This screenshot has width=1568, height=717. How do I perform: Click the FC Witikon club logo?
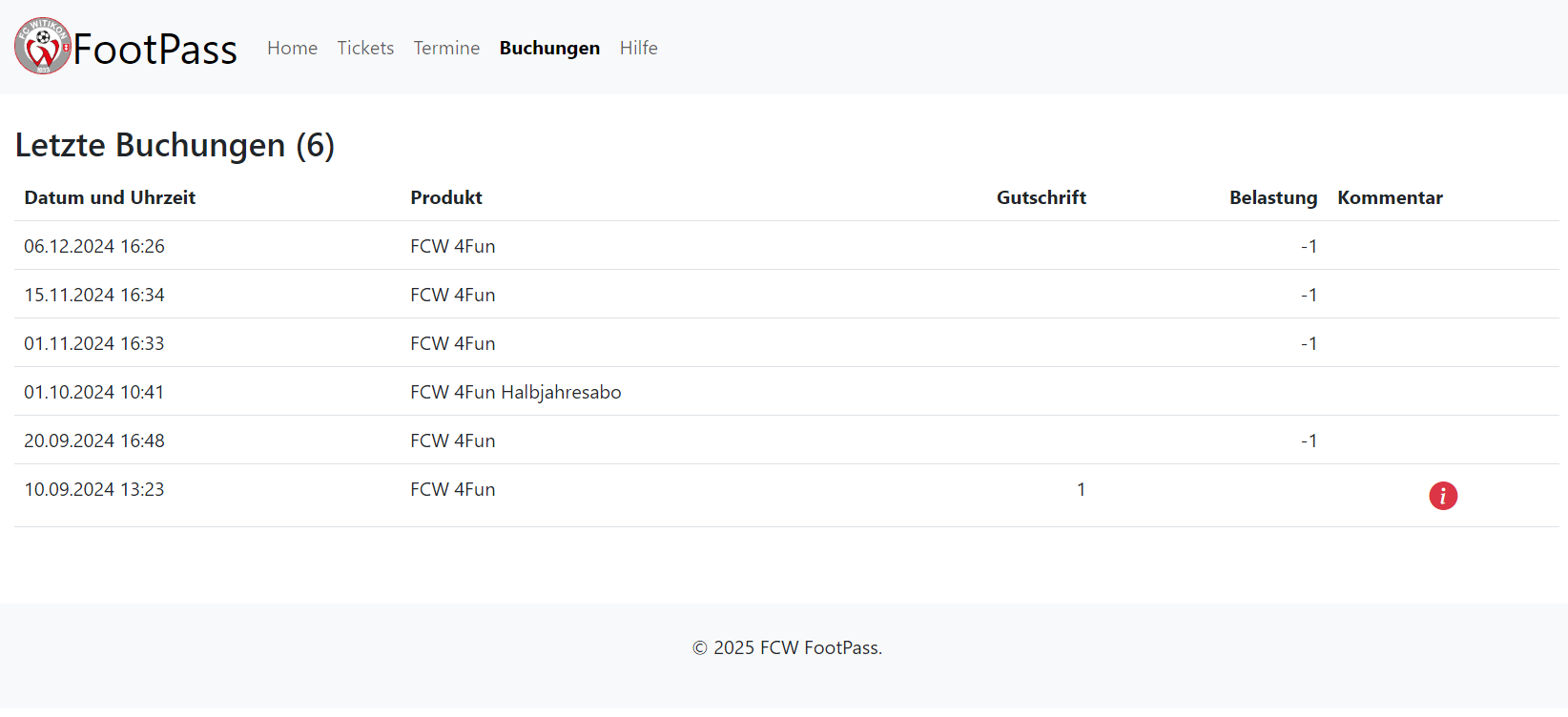[x=42, y=46]
